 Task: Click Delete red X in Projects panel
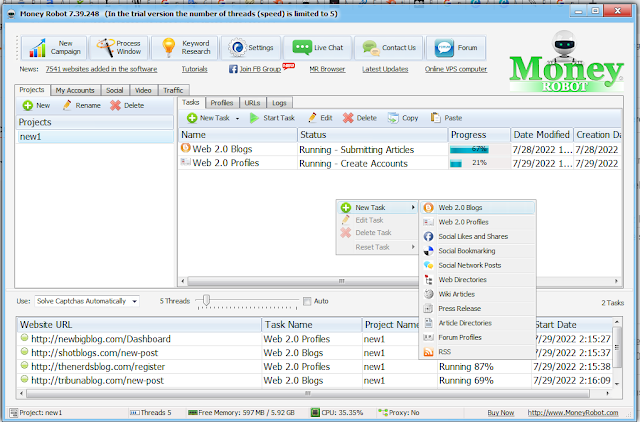tap(116, 105)
